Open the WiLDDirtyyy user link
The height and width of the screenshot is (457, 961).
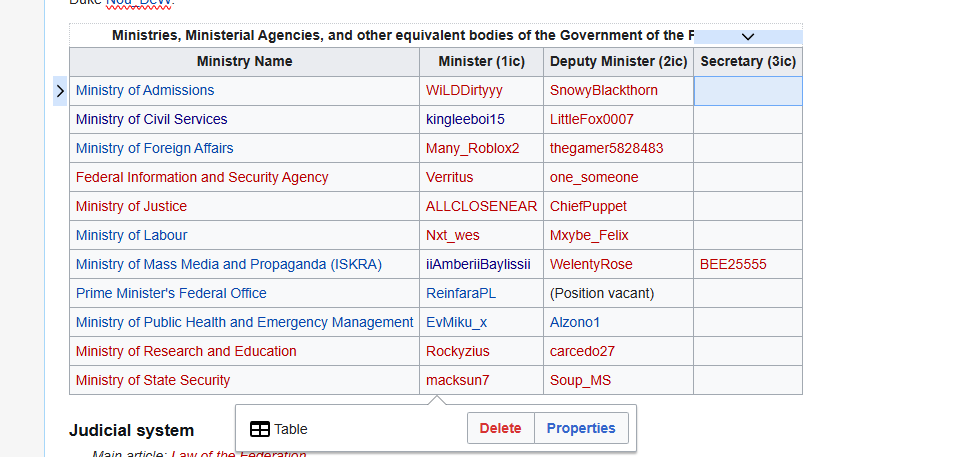tap(464, 90)
